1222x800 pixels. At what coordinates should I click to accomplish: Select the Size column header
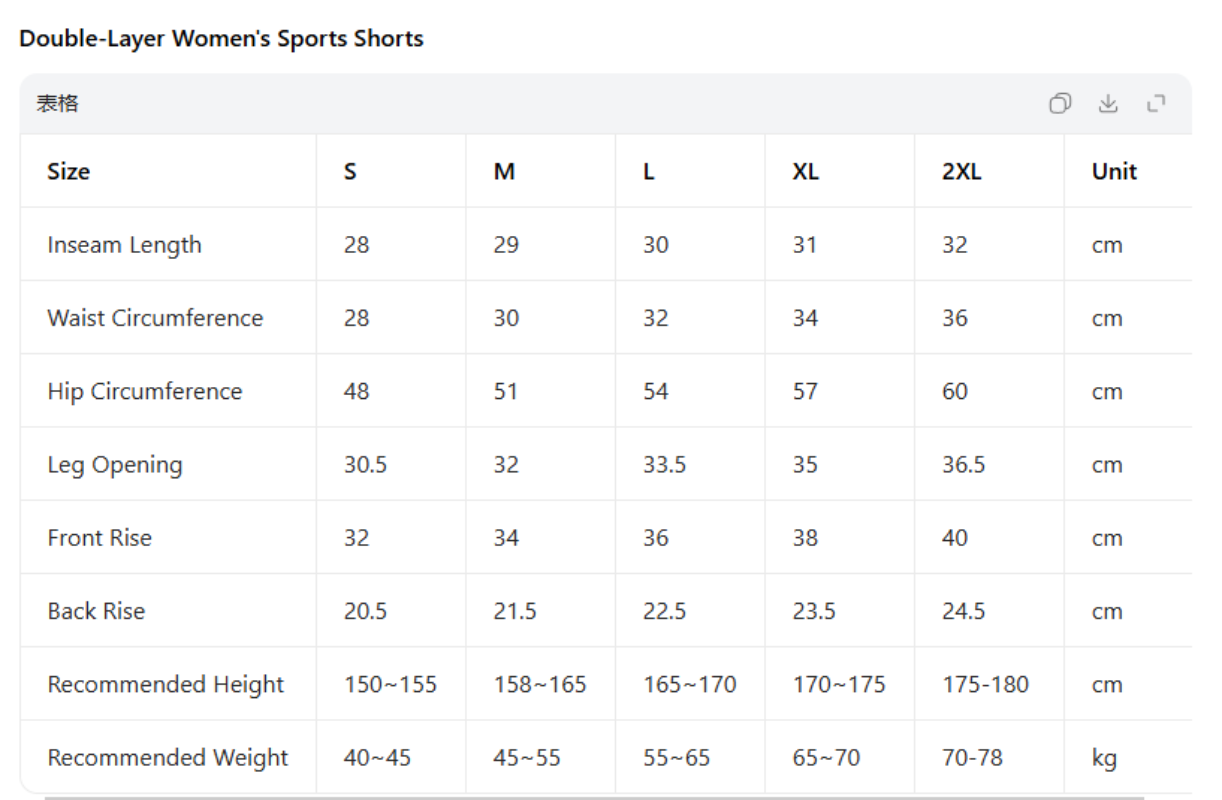pos(62,171)
